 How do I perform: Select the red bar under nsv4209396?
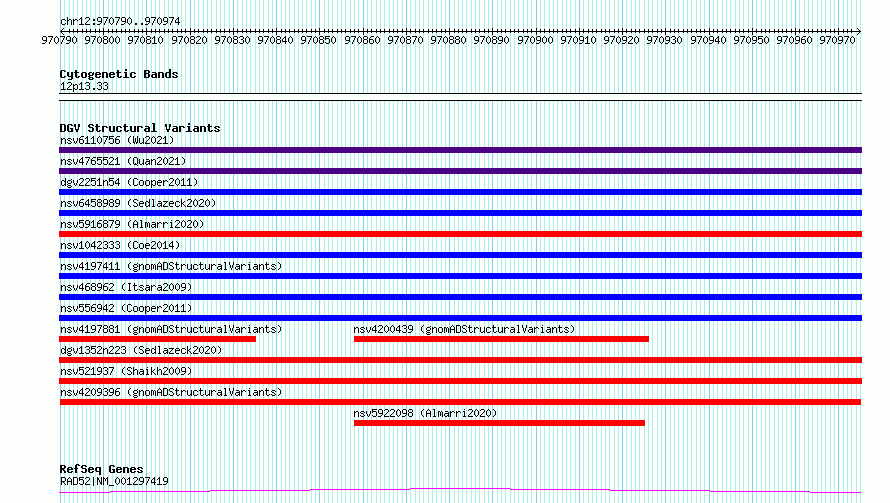point(460,402)
